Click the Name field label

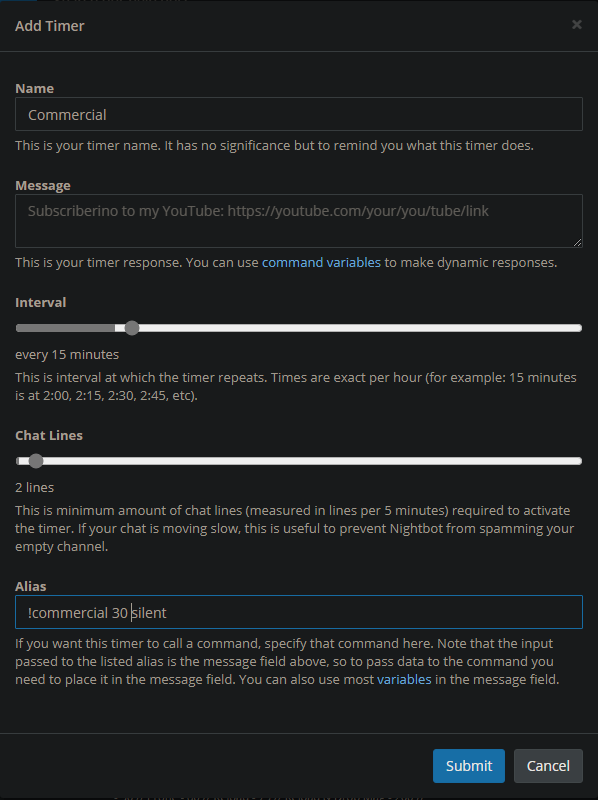tap(35, 88)
